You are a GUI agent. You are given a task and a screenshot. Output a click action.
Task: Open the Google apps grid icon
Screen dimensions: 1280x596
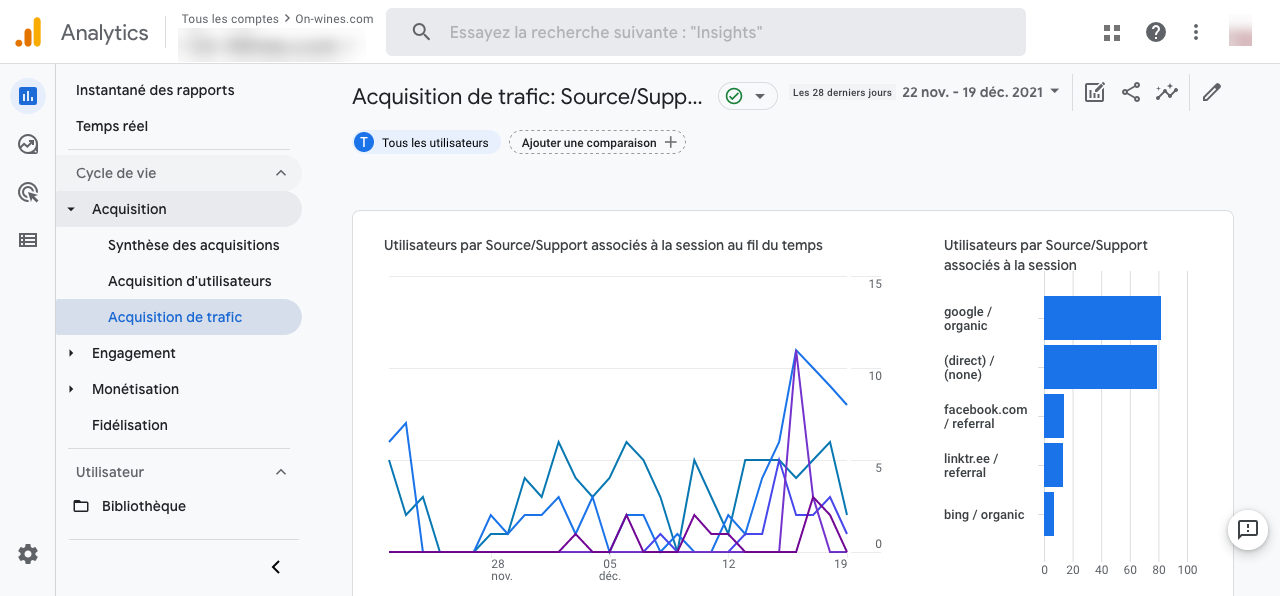(x=1112, y=32)
